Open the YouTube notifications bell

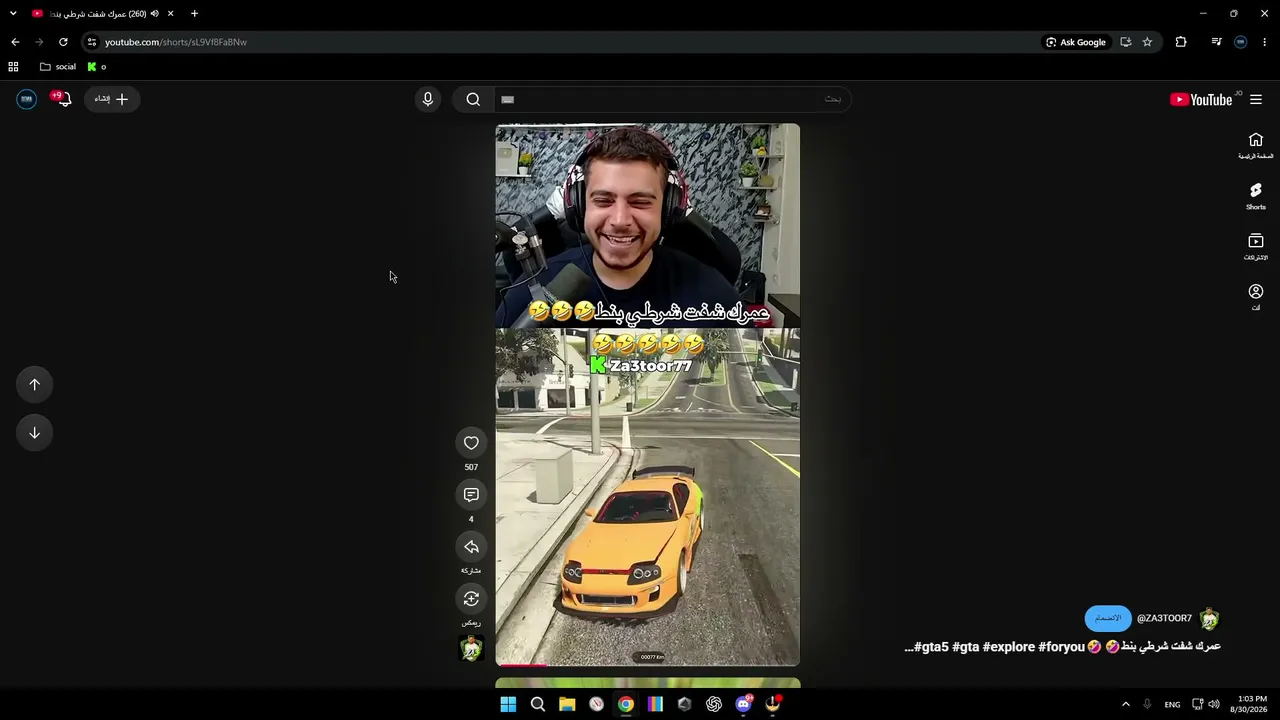63,99
